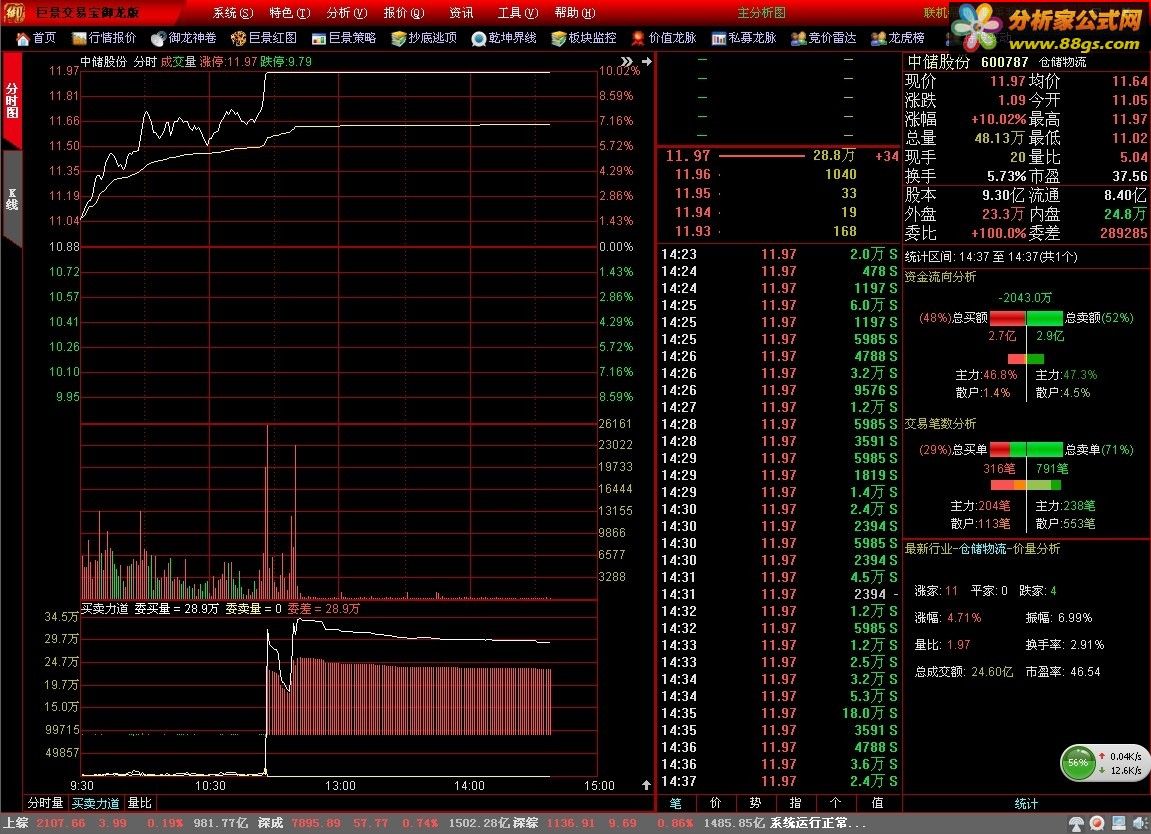Click the speaker sound icon in status bar
Image resolution: width=1151 pixels, height=834 pixels.
click(x=1139, y=824)
